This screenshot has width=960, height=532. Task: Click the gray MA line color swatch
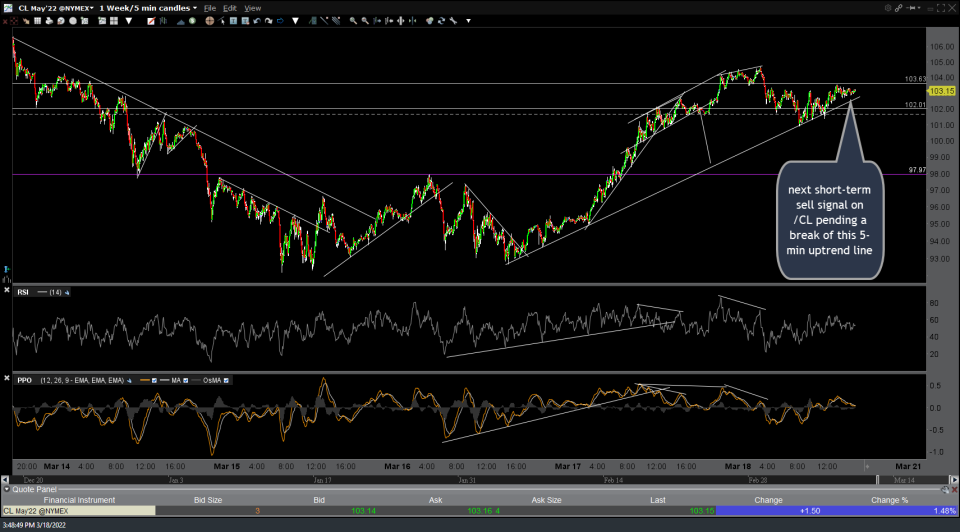click(164, 381)
